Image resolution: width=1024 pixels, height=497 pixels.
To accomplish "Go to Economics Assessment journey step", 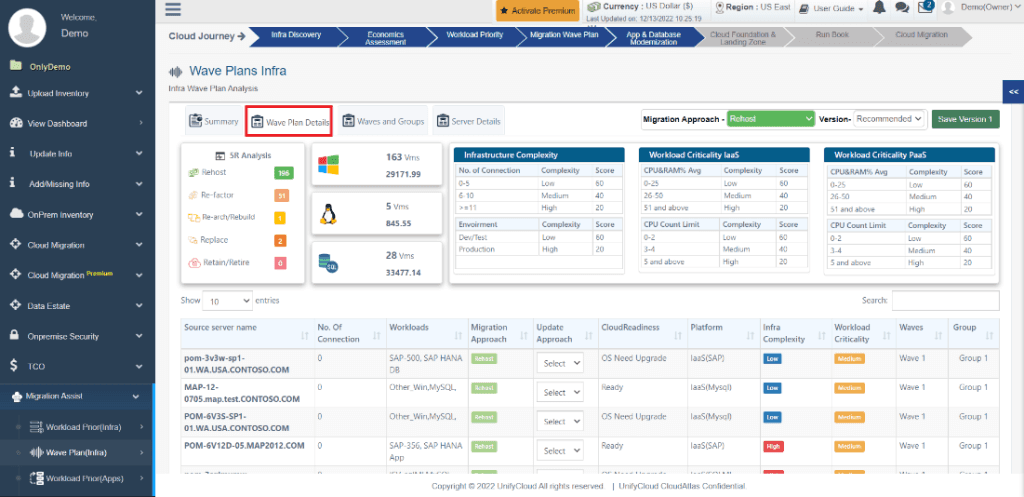I will tap(385, 37).
